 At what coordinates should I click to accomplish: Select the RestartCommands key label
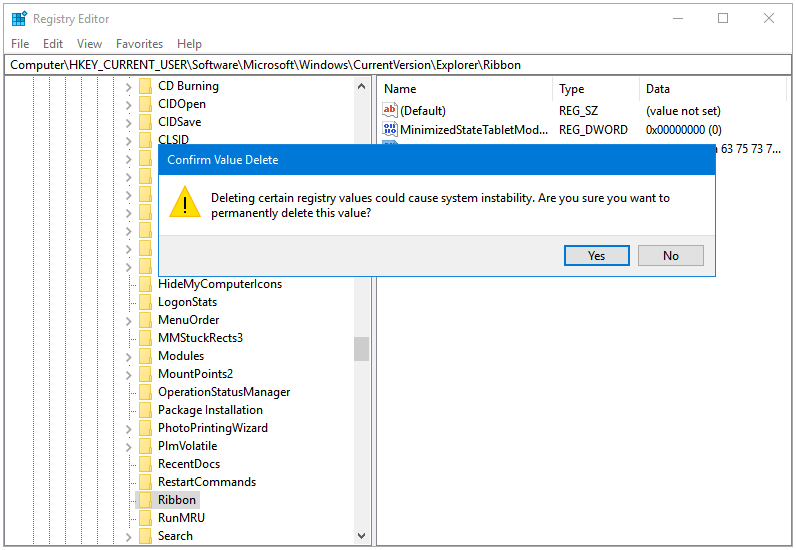pyautogui.click(x=207, y=482)
